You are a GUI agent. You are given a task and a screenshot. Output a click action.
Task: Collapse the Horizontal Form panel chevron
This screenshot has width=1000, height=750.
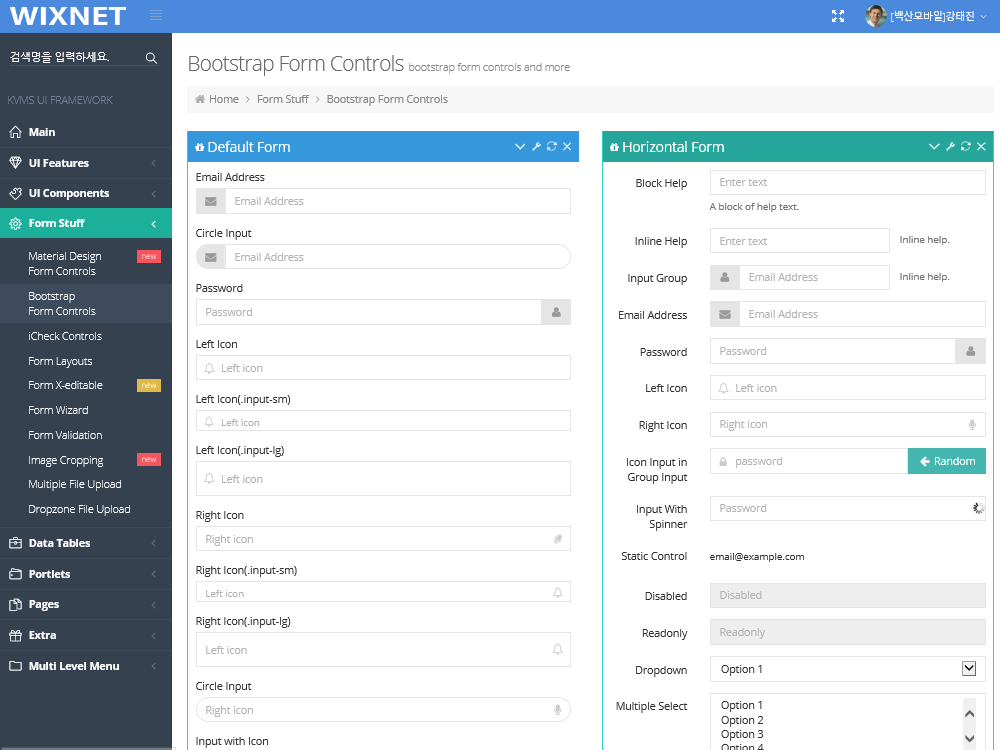tap(934, 147)
